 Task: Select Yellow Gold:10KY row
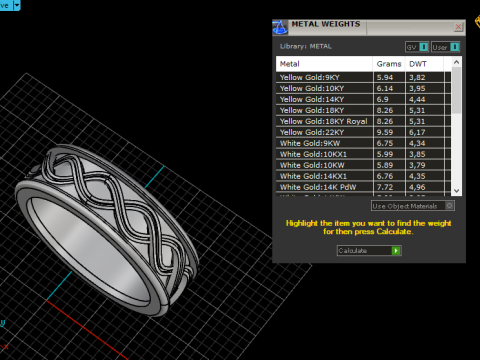pos(363,88)
